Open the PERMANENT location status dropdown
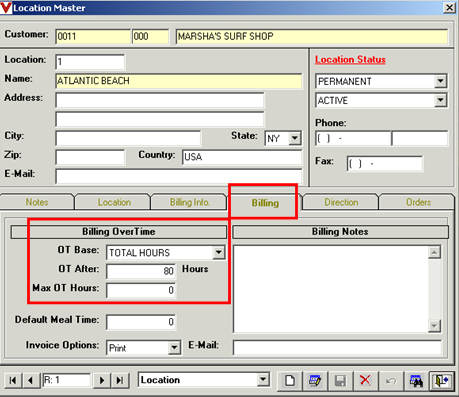Screen dimensions: 459x397 [x=440, y=81]
